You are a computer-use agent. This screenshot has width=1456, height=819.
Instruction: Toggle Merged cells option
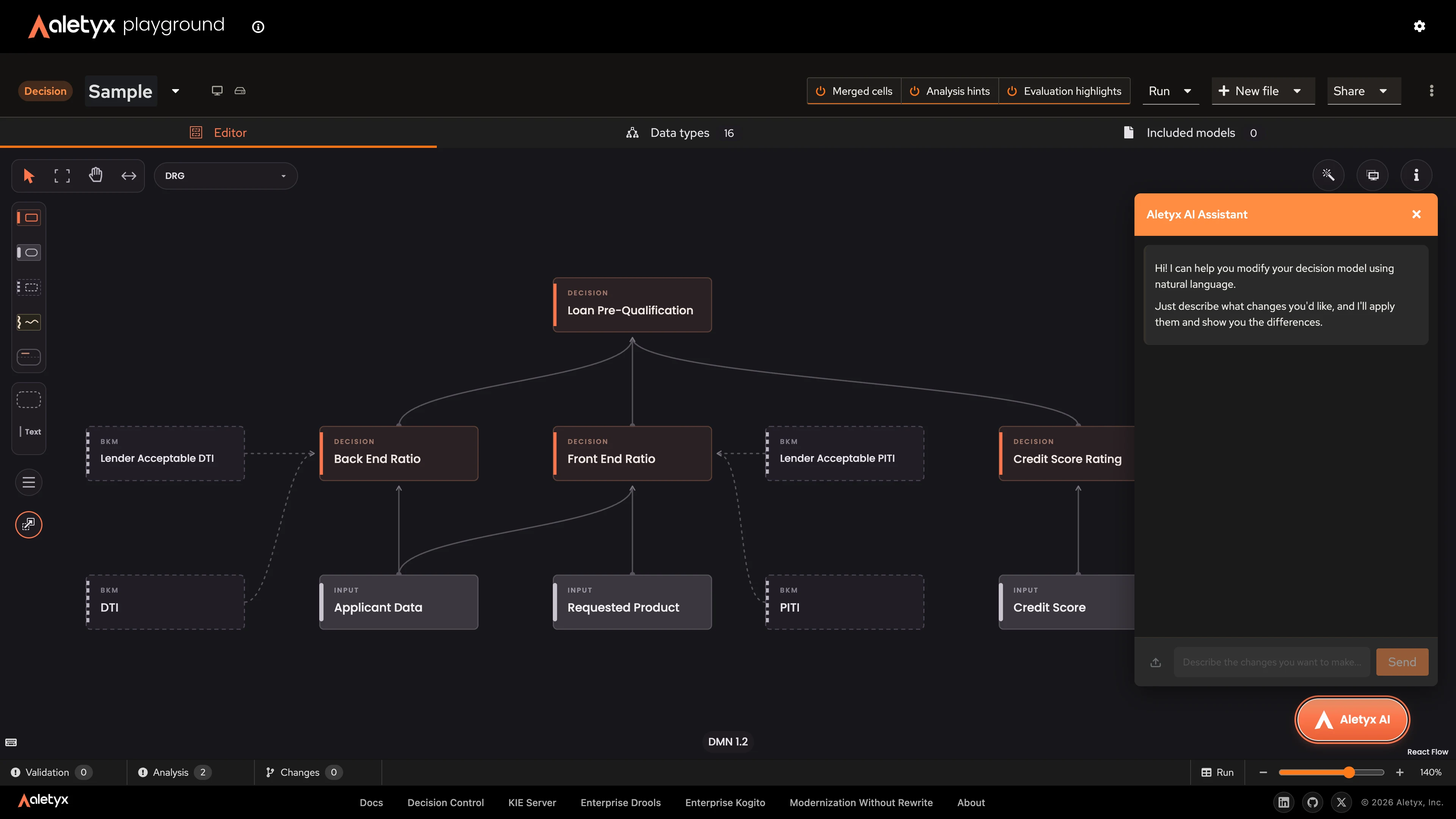click(854, 91)
